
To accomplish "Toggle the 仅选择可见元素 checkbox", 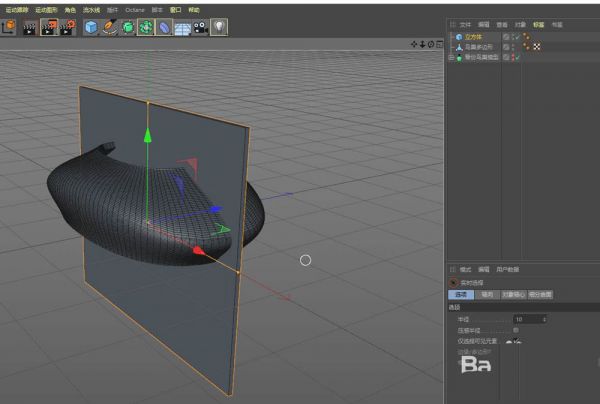I will (515, 341).
